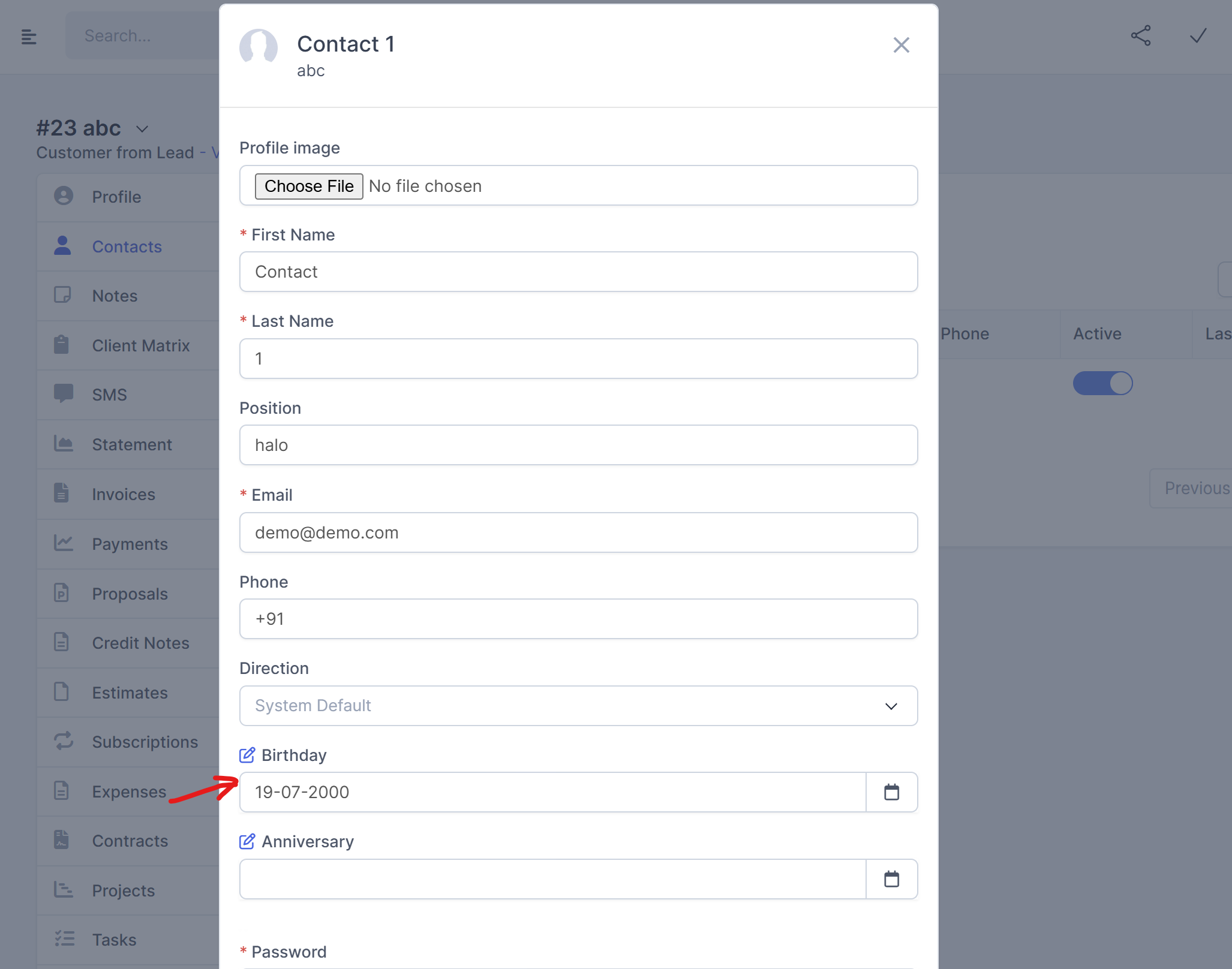Viewport: 1232px width, 969px height.
Task: Click the Anniversary edit pencil icon
Action: coord(247,841)
